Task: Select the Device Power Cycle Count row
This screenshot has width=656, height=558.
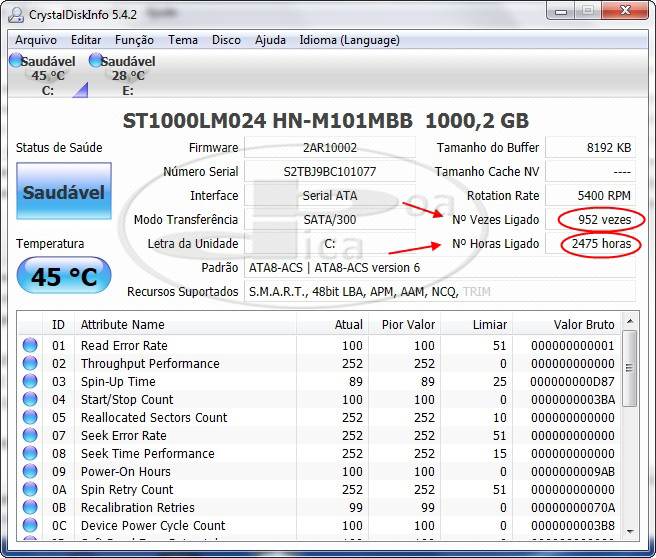Action: point(319,525)
